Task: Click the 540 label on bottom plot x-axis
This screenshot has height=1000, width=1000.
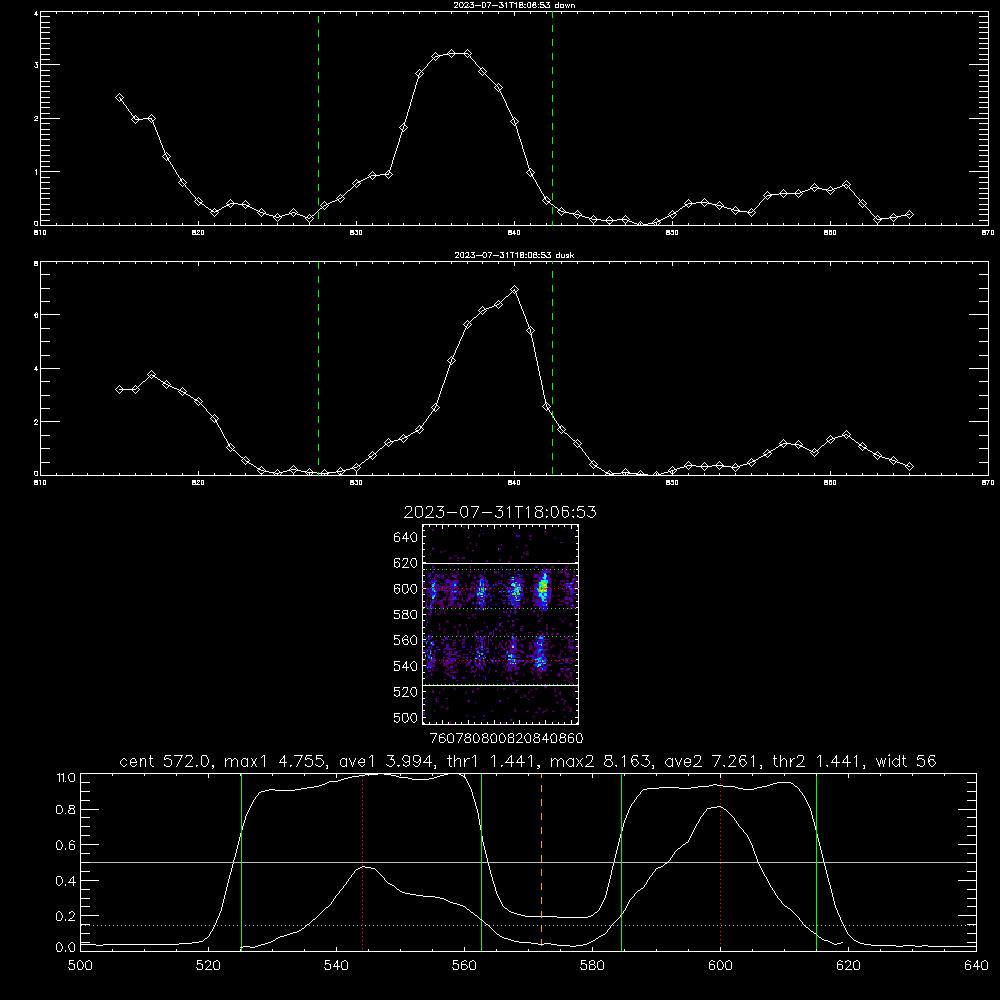Action: point(336,966)
